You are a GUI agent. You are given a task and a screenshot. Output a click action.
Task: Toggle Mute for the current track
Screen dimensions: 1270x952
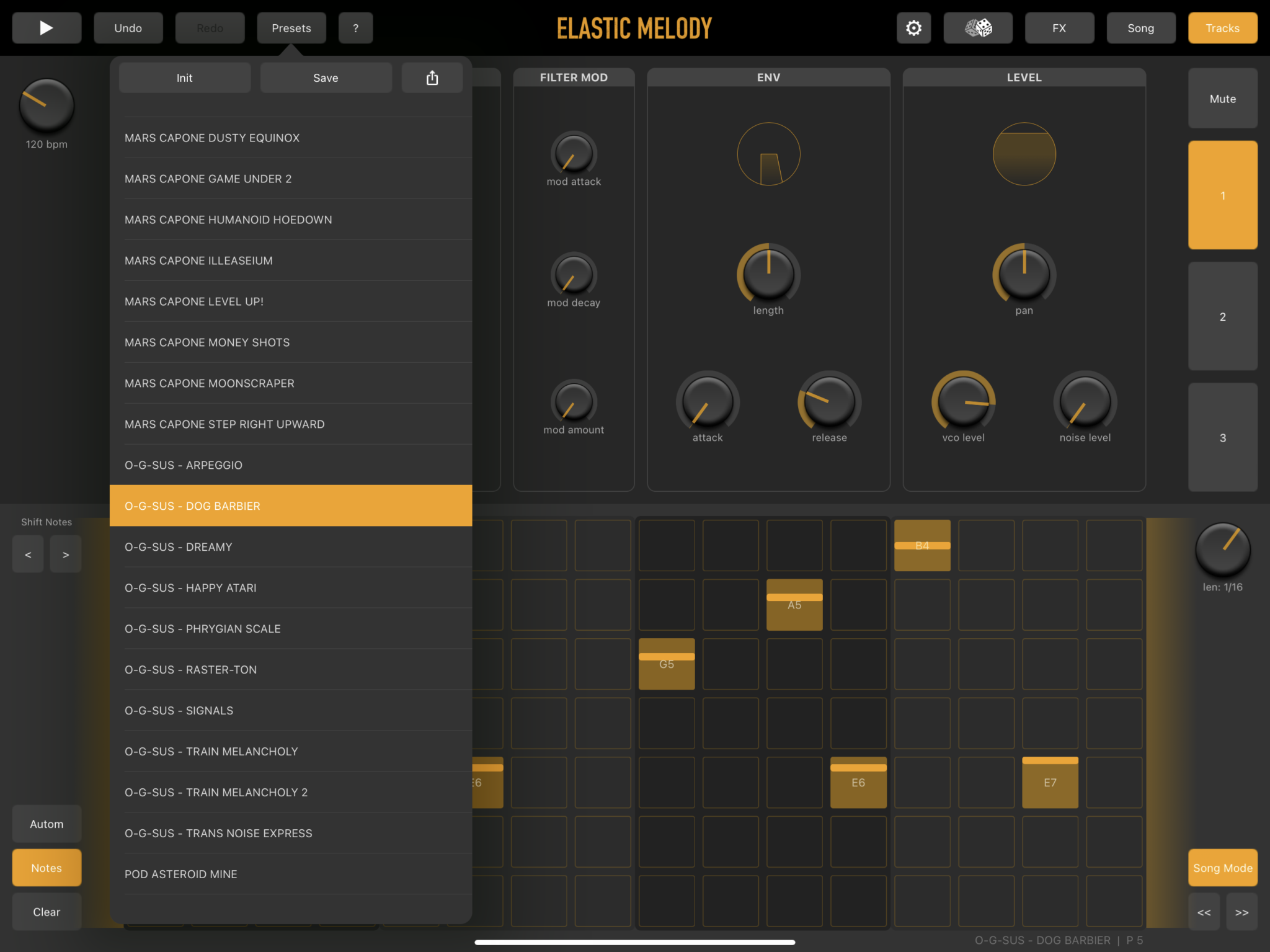(1222, 99)
